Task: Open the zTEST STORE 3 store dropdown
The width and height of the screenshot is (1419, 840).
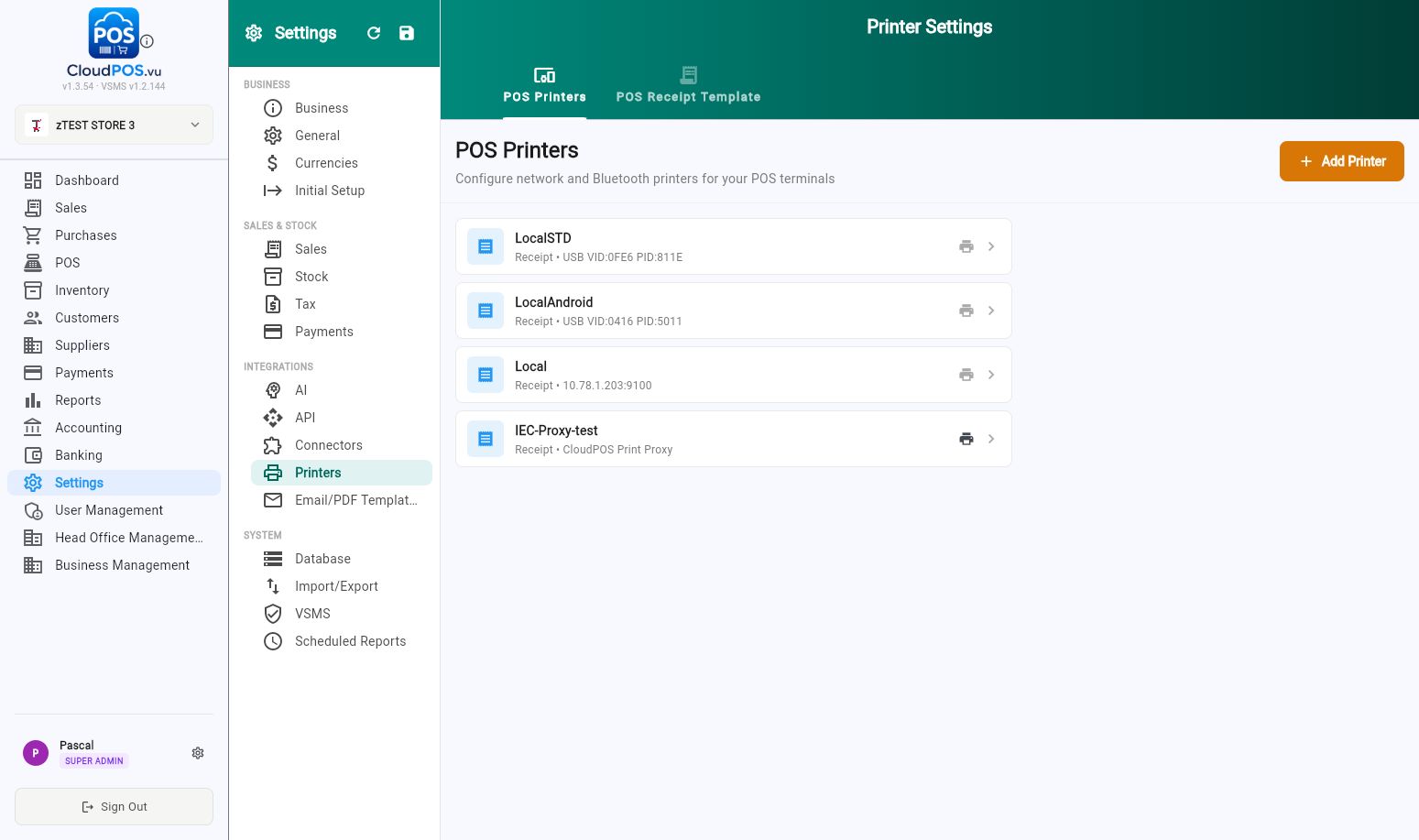Action: (114, 125)
